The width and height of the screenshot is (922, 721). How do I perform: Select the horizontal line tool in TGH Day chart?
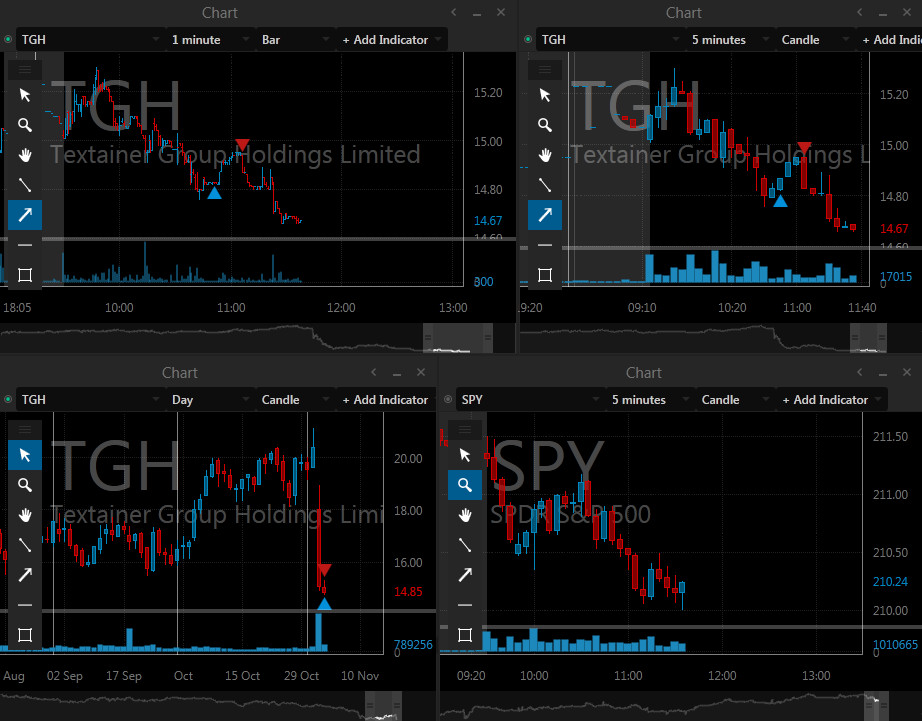[x=25, y=605]
